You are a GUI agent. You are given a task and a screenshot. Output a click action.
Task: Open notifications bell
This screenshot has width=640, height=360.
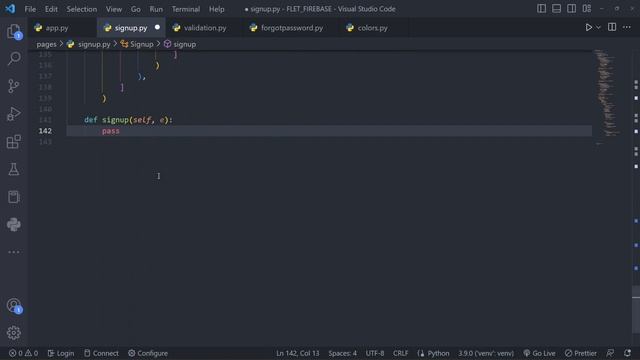pos(627,353)
